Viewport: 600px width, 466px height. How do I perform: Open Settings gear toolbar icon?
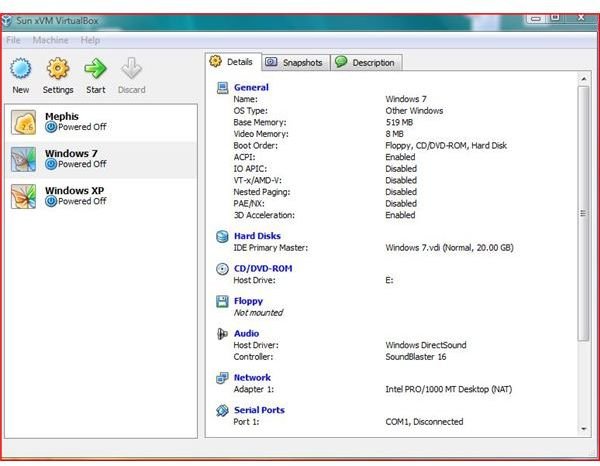click(x=58, y=68)
